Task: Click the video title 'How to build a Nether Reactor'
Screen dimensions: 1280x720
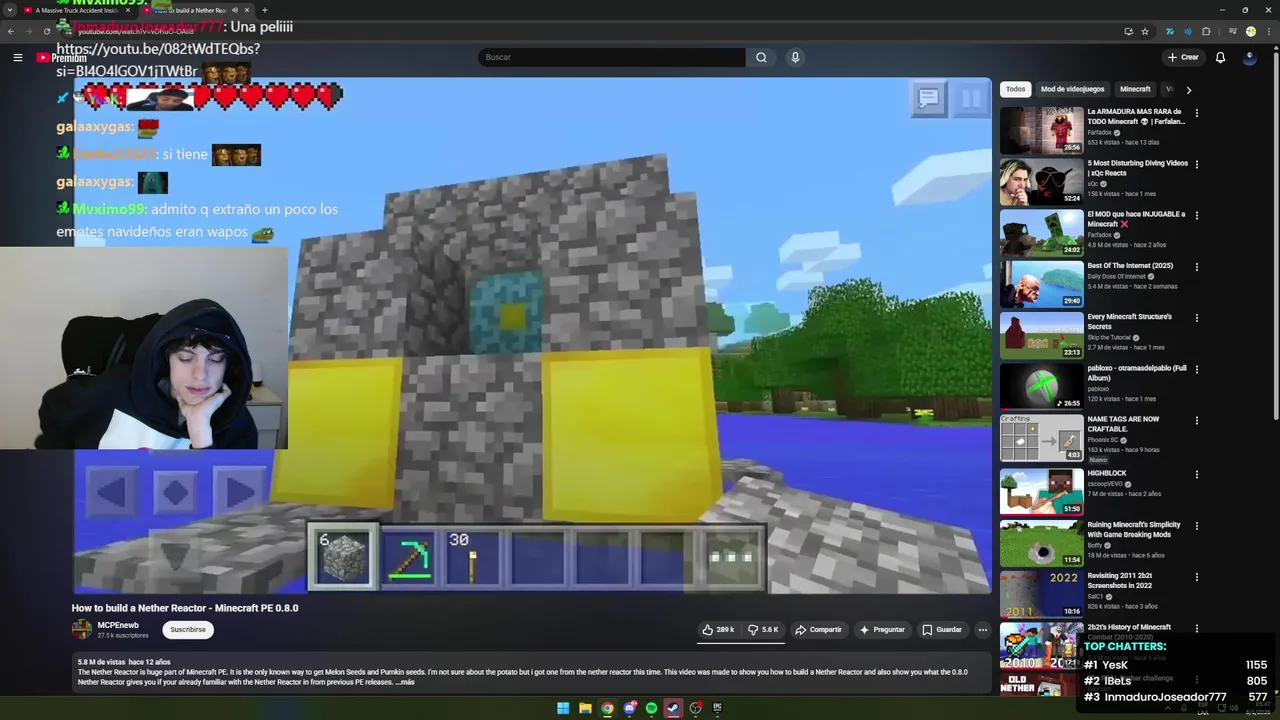Action: (185, 608)
